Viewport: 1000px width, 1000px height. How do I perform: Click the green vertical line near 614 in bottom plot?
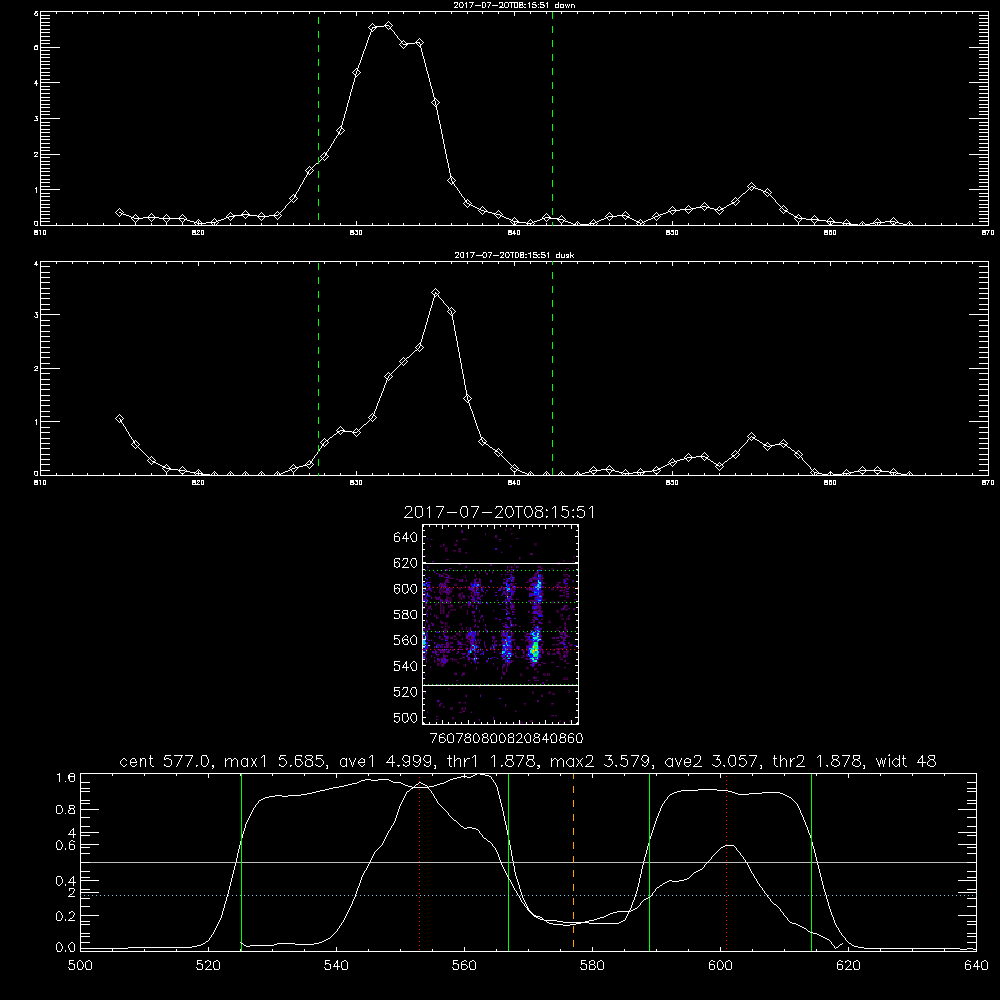click(x=811, y=861)
